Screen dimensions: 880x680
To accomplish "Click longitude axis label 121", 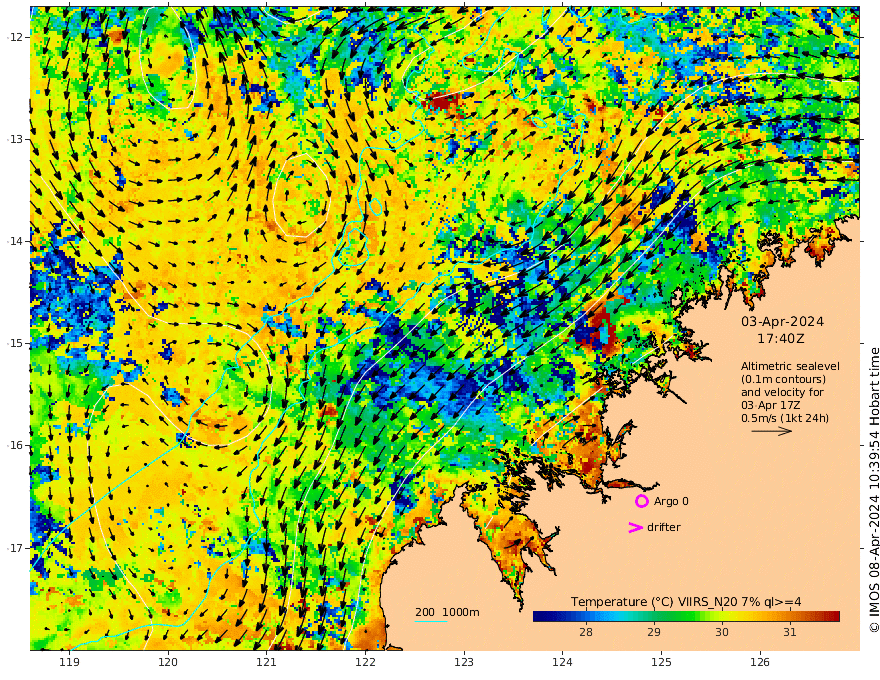I will 267,662.
